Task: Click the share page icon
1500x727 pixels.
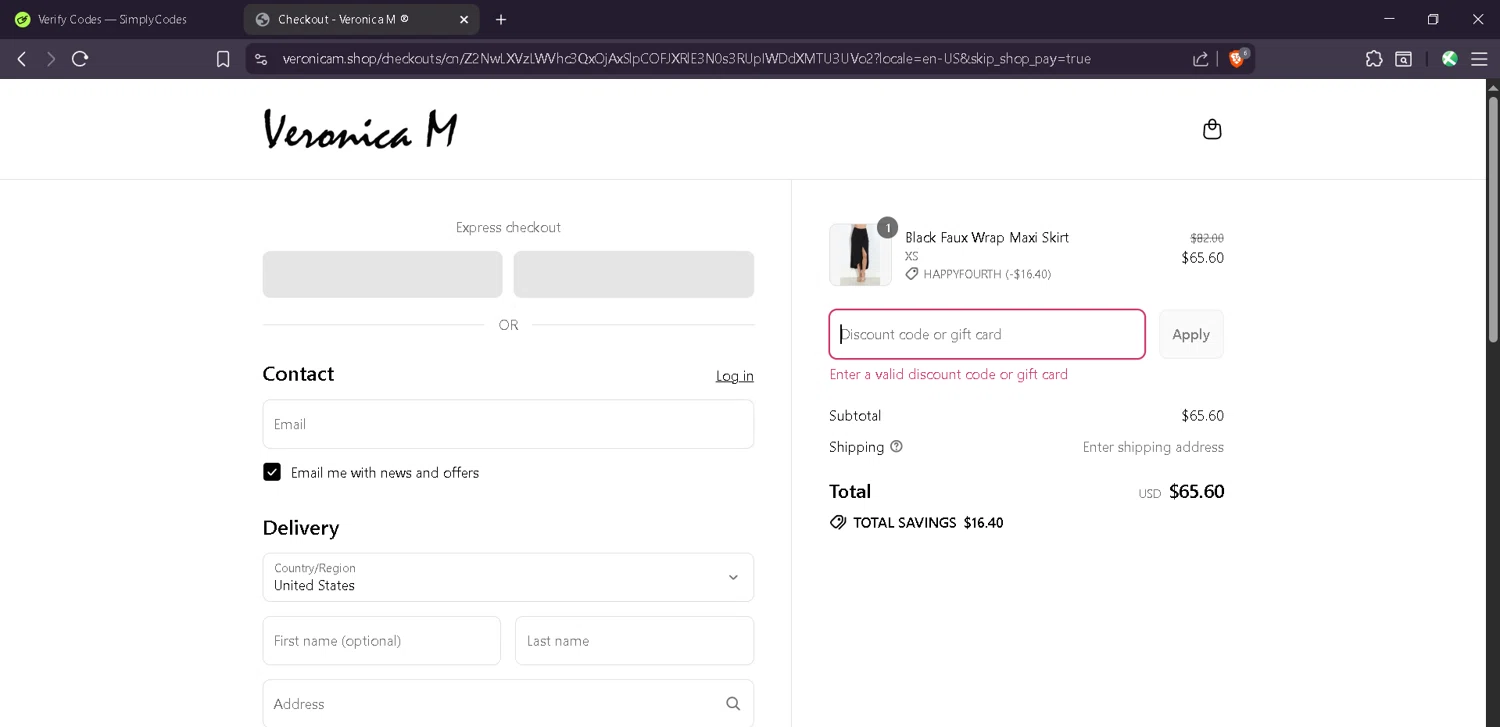Action: [1200, 59]
